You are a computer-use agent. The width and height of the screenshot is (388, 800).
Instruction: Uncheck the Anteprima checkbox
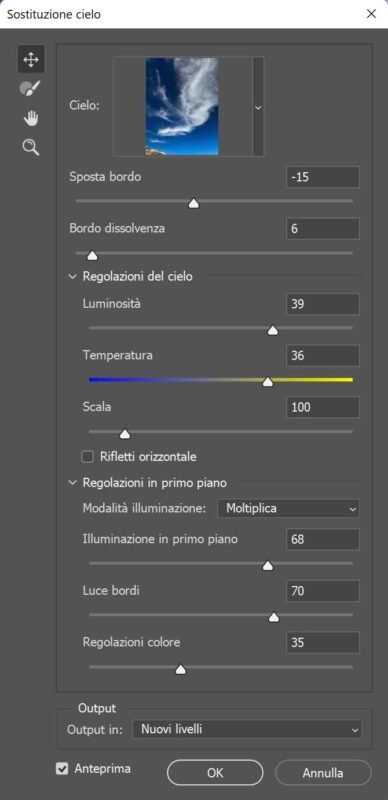pos(62,769)
